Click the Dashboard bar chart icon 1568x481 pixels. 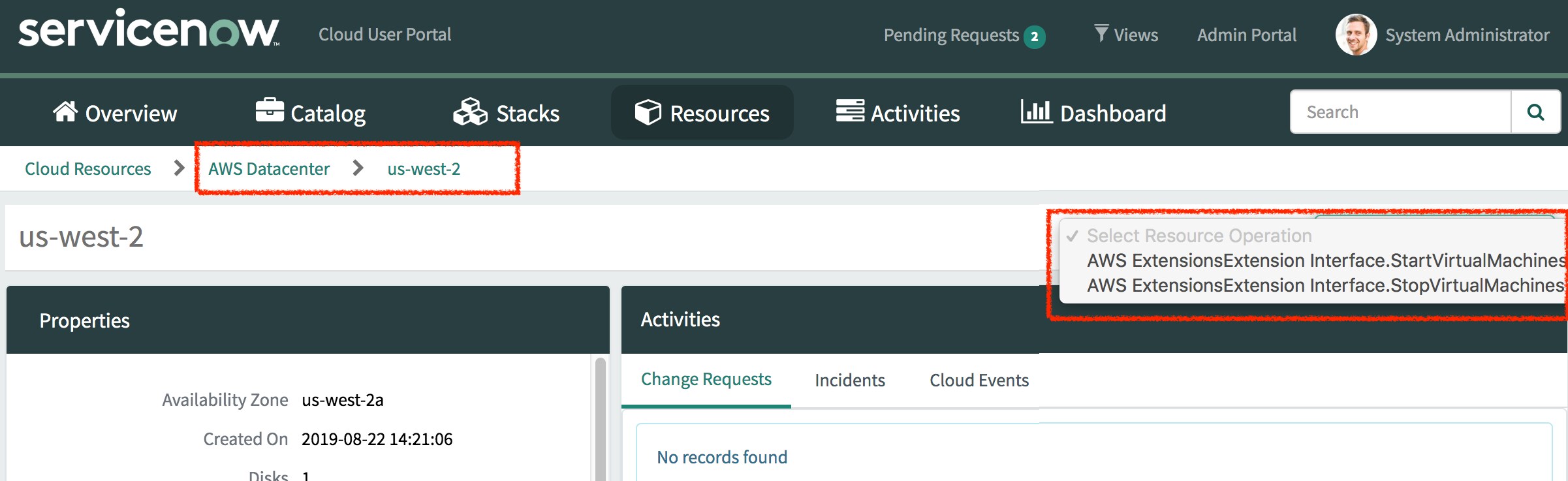point(1037,112)
